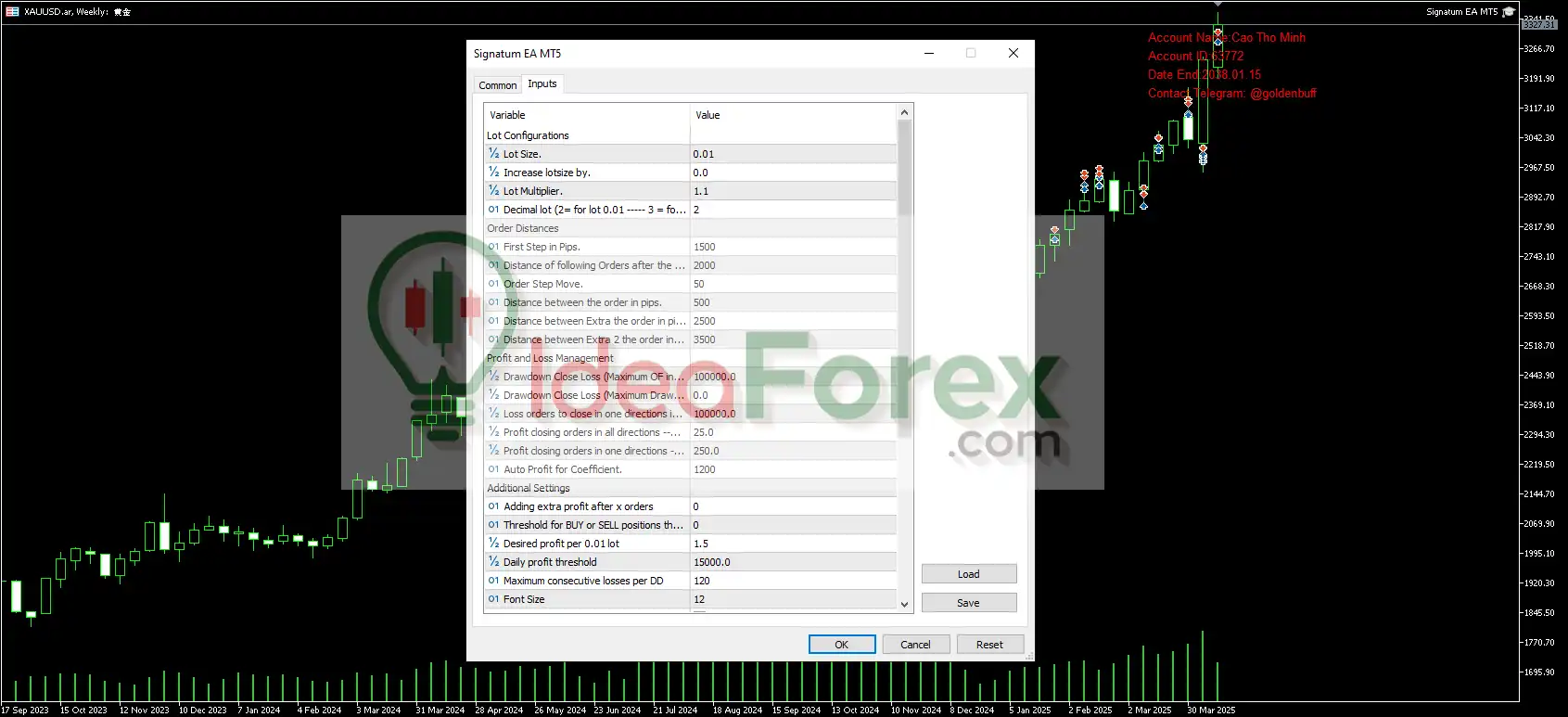Edit Daily profit threshold value 15000.0
This screenshot has width=1568, height=717.
tap(793, 562)
